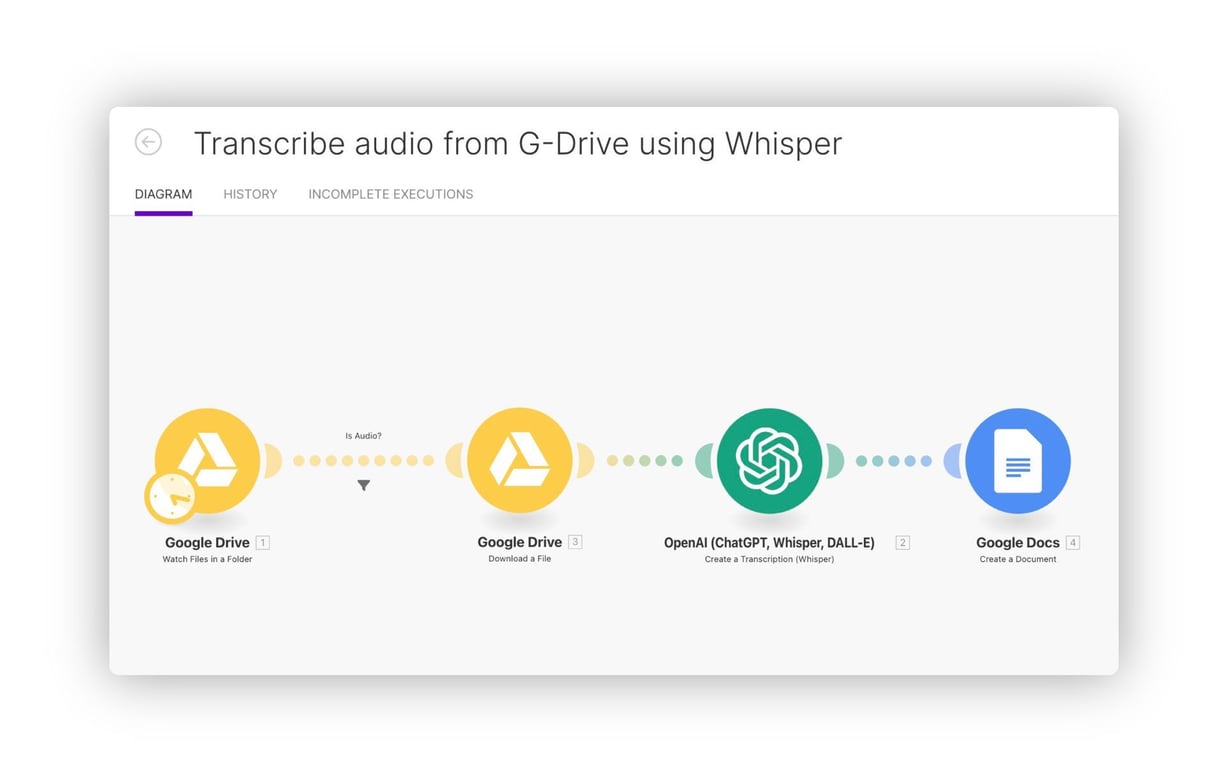Switch to the HISTORY tab

(x=250, y=194)
